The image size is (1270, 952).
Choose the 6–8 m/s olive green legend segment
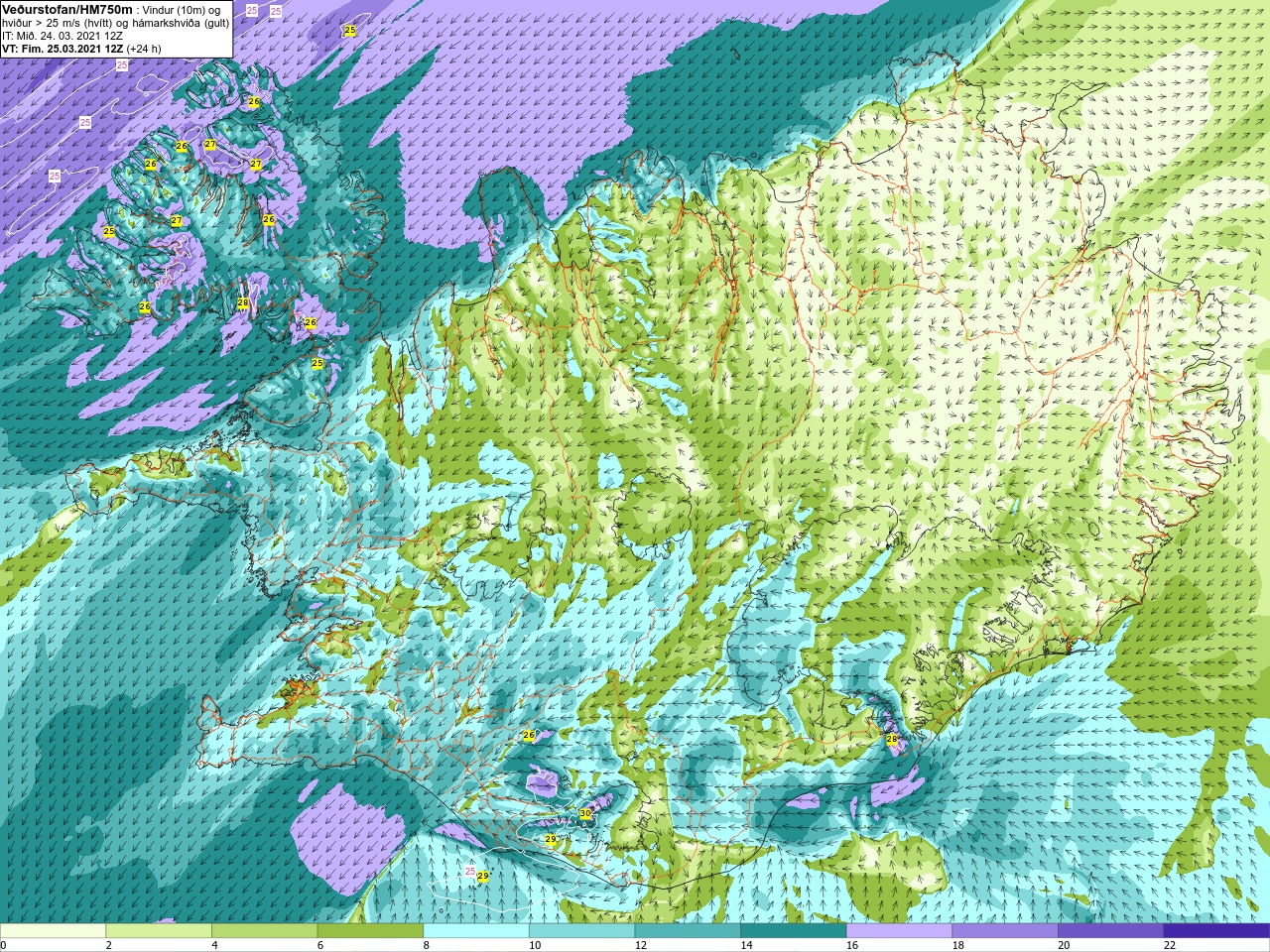click(x=370, y=931)
